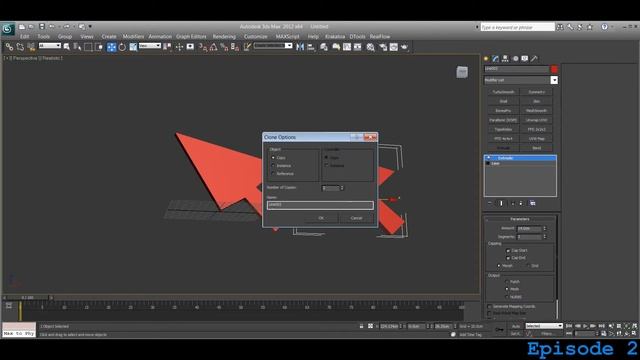Click the TurboSmooth modifier button

503,92
